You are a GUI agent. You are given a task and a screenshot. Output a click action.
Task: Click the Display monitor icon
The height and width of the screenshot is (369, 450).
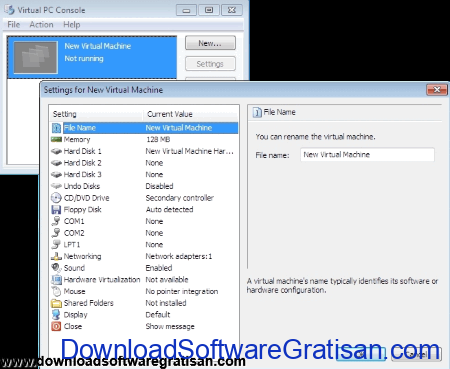tap(56, 315)
